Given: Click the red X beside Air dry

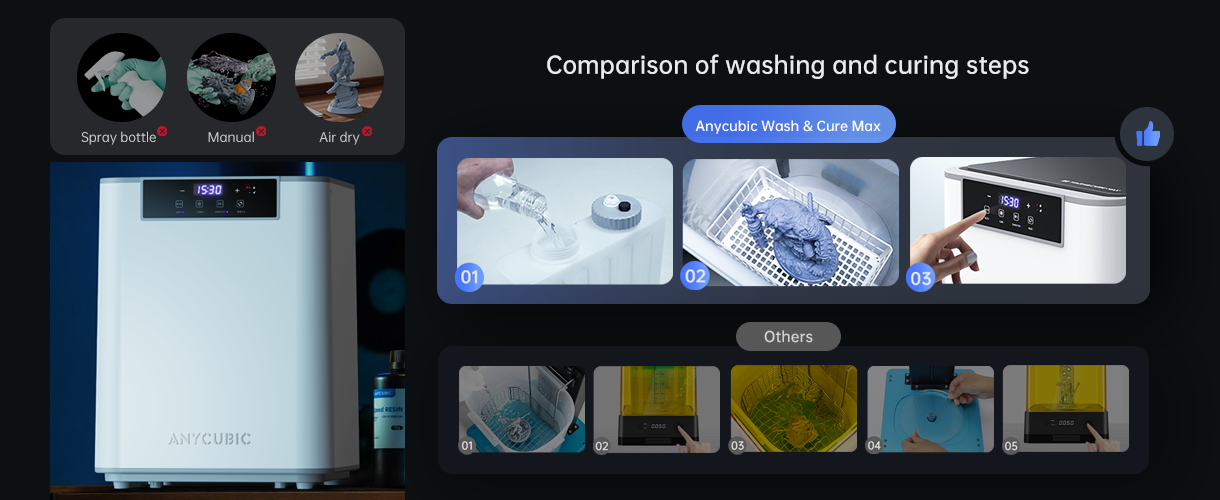Looking at the screenshot, I should [367, 131].
